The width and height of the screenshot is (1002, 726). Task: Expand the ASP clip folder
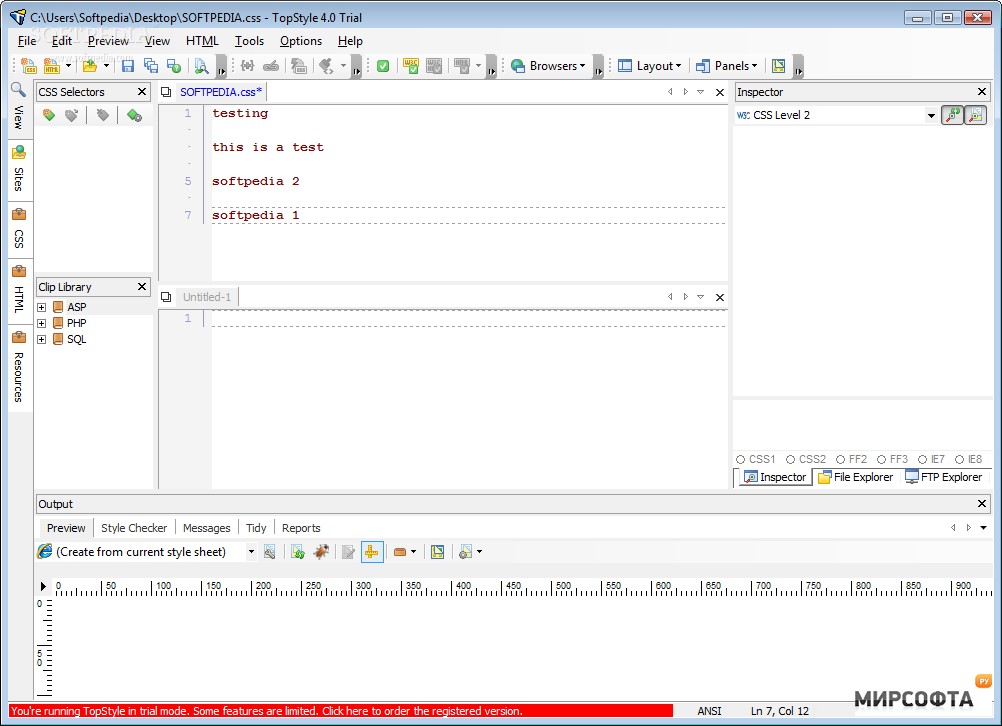coord(42,307)
